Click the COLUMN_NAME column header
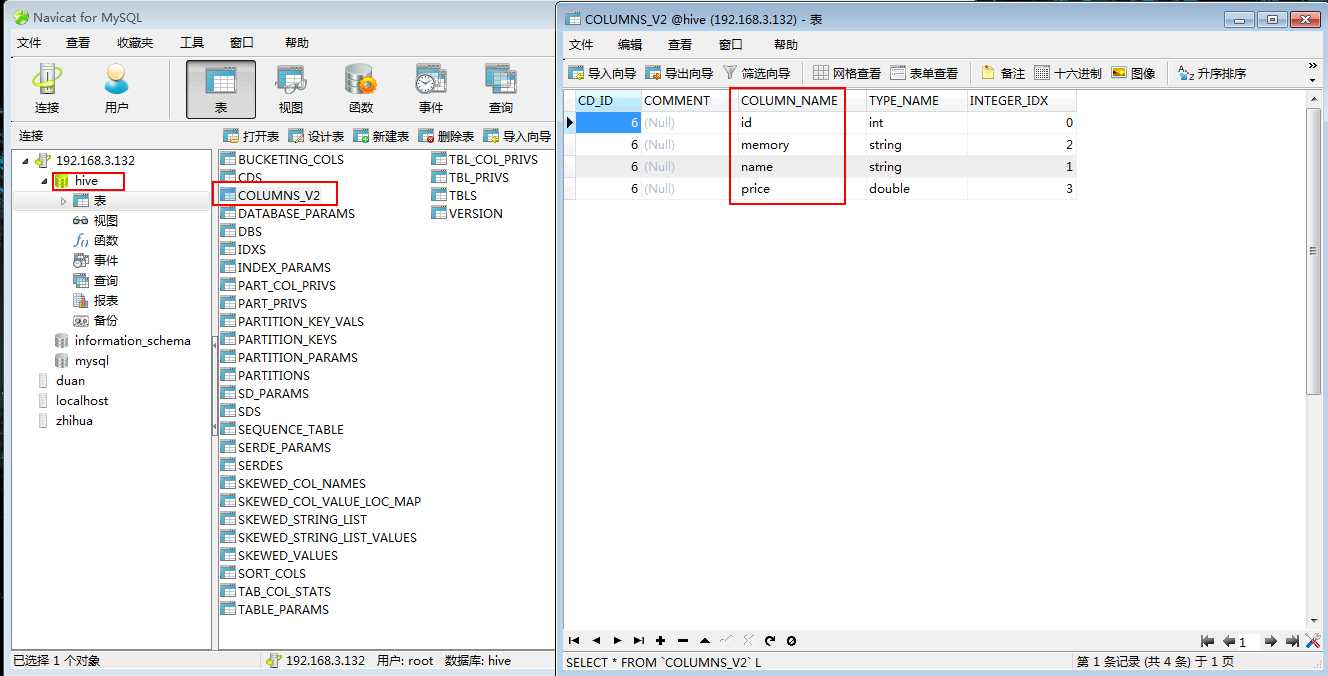This screenshot has width=1328, height=676. [789, 100]
